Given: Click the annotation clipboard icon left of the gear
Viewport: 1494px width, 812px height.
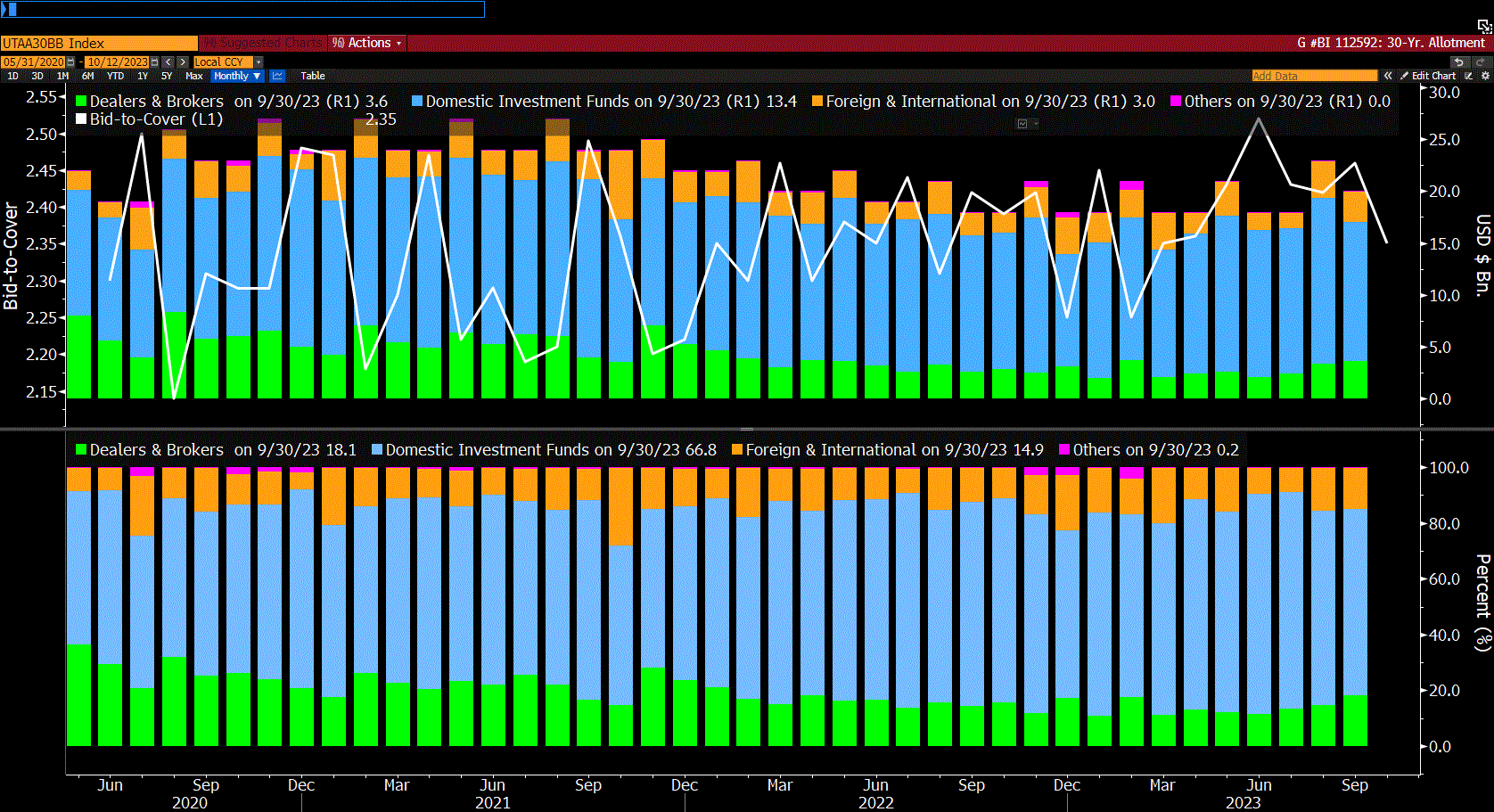Looking at the screenshot, I should click(1467, 76).
